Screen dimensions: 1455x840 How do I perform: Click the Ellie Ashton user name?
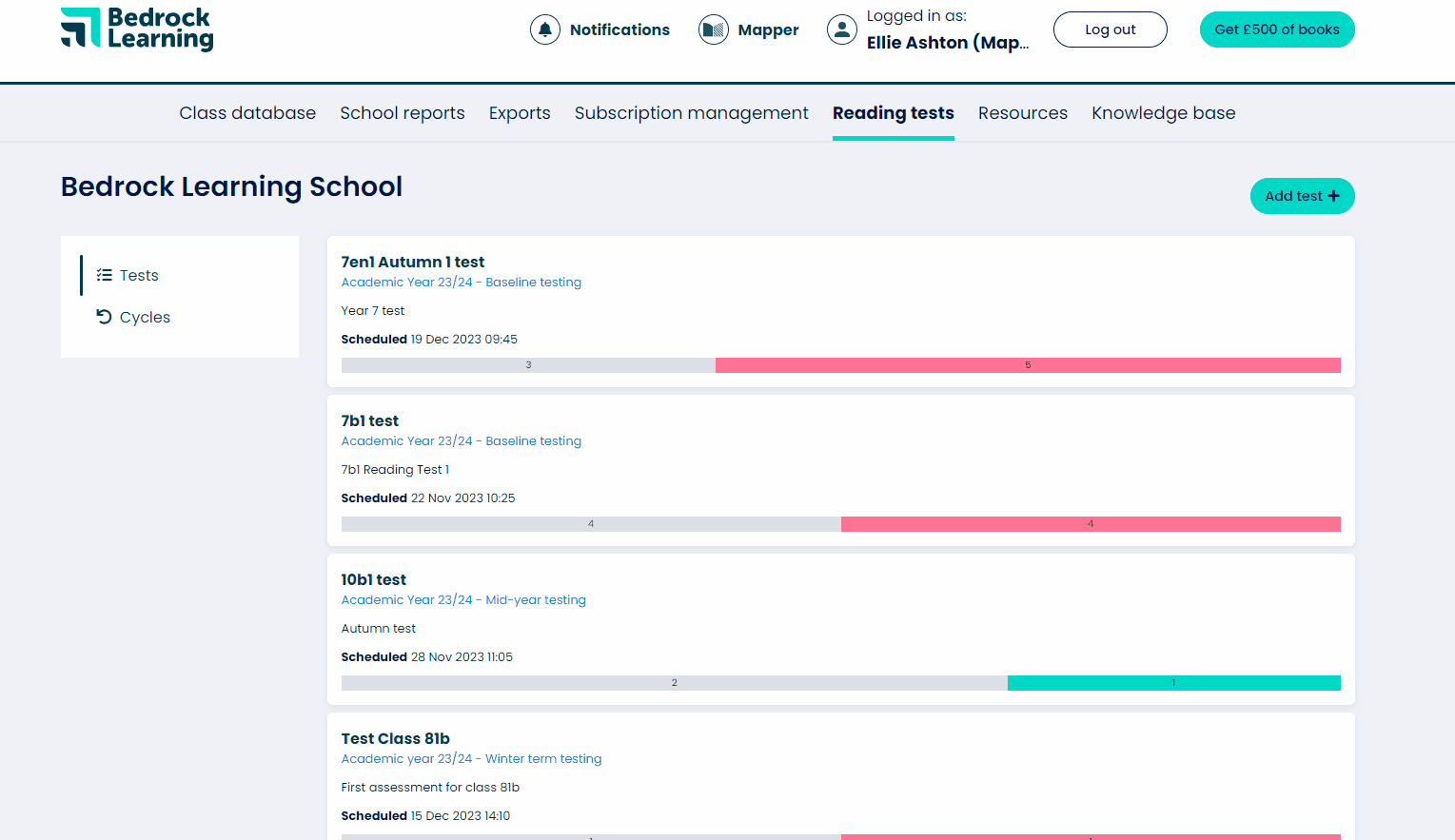click(948, 43)
